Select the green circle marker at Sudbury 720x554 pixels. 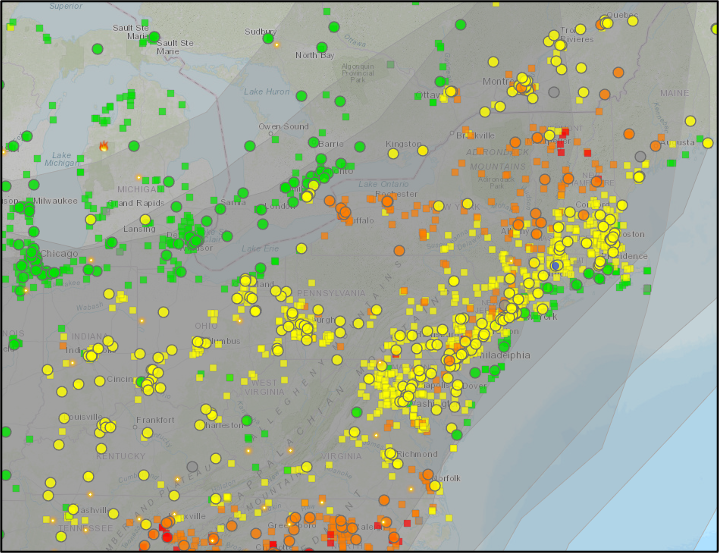[x=268, y=38]
